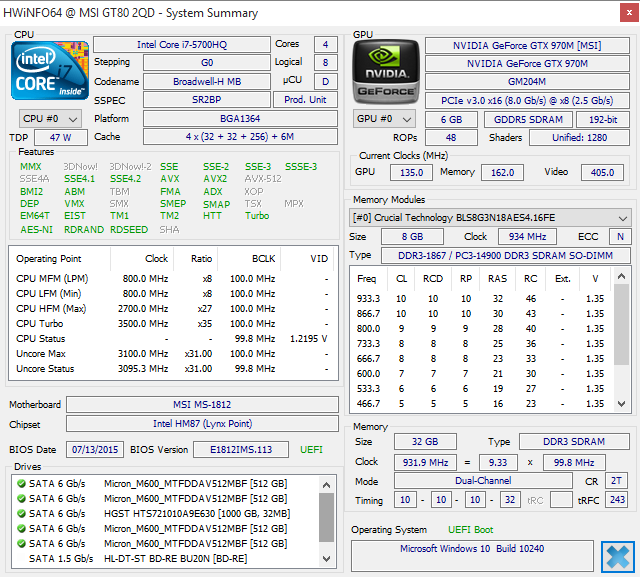Click the GM204M field
640x577 pixels.
(x=527, y=82)
